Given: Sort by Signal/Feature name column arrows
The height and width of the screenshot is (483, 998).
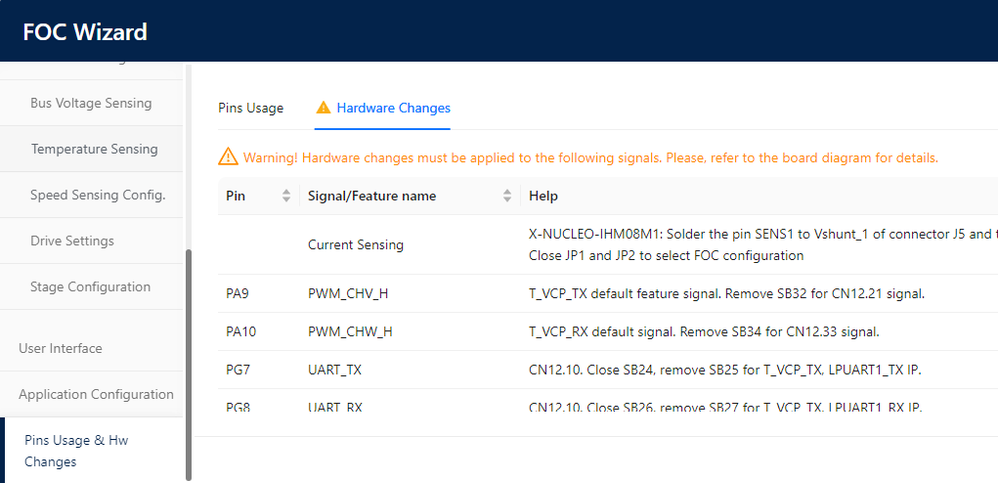Looking at the screenshot, I should (508, 196).
